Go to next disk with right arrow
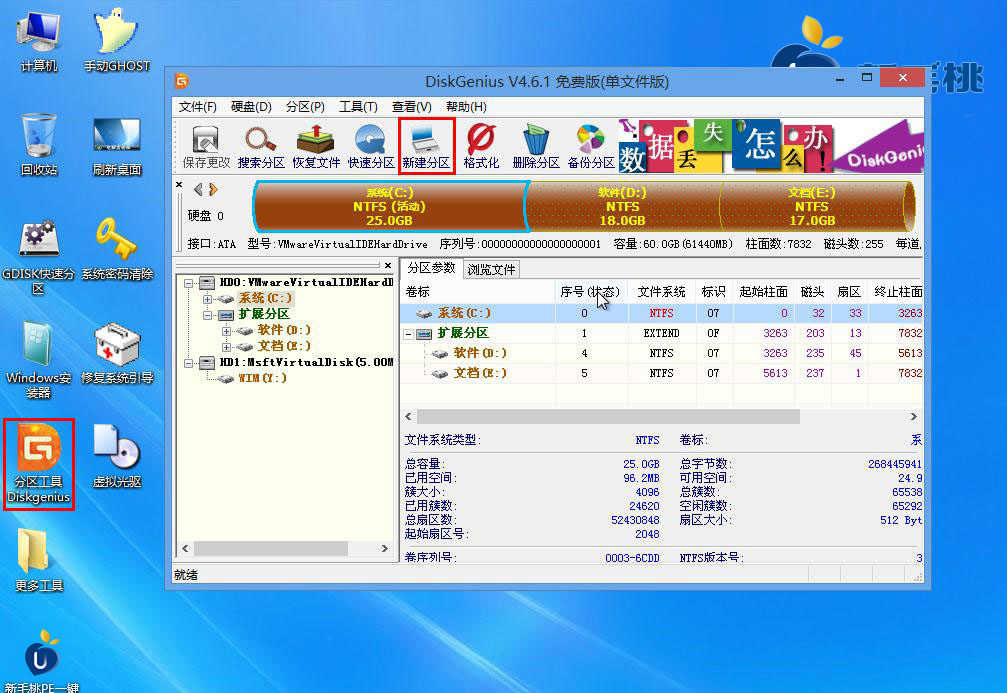 213,189
